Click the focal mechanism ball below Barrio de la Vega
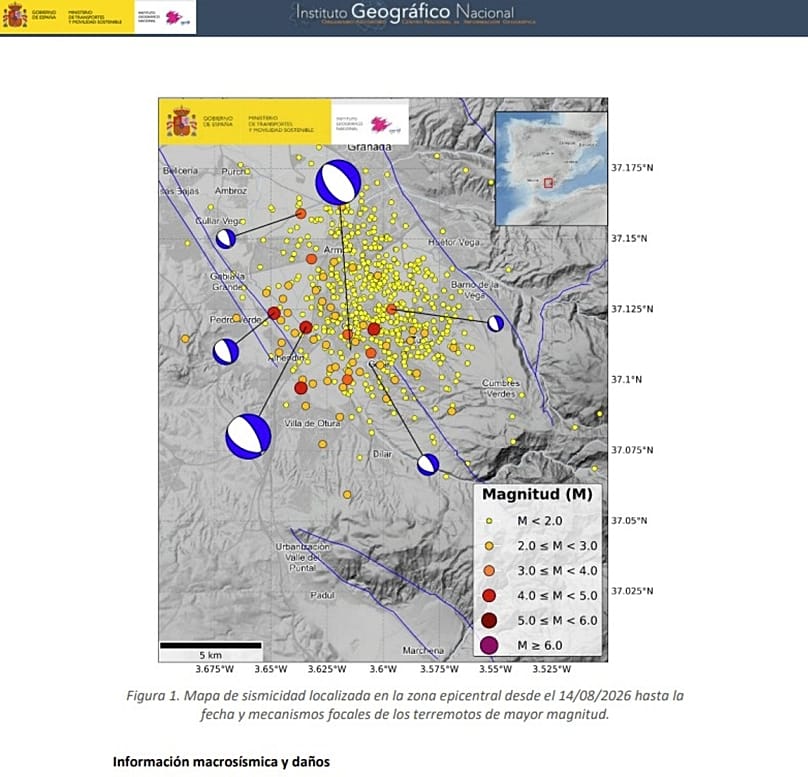This screenshot has width=808, height=777. click(x=495, y=324)
